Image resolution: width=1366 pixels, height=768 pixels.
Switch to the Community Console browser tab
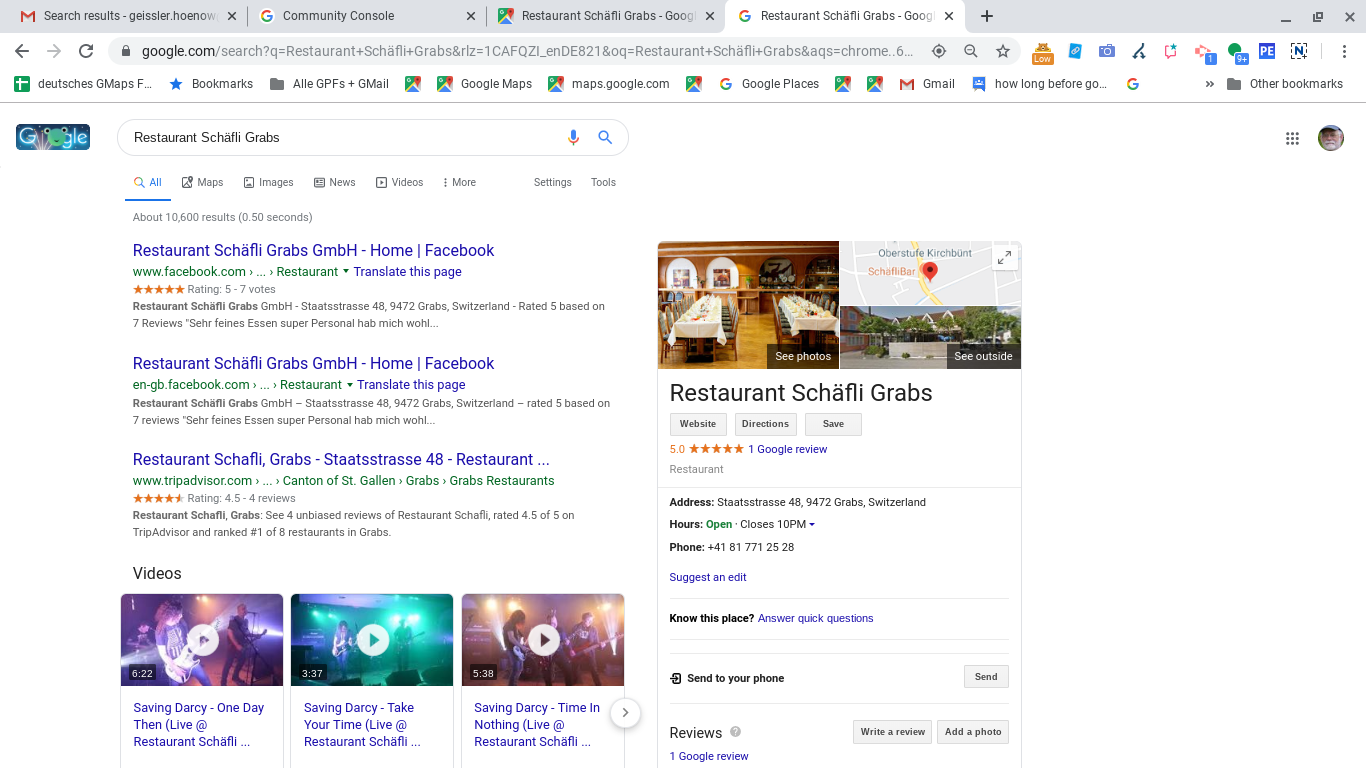click(x=366, y=16)
